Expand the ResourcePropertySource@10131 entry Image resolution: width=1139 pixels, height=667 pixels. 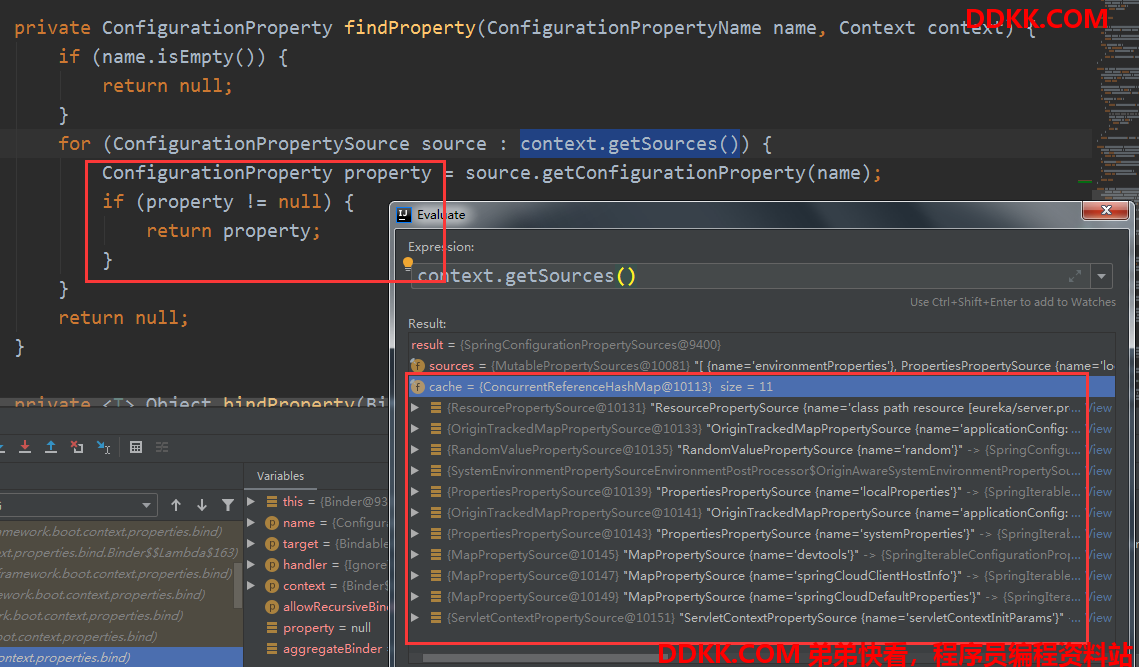(416, 408)
